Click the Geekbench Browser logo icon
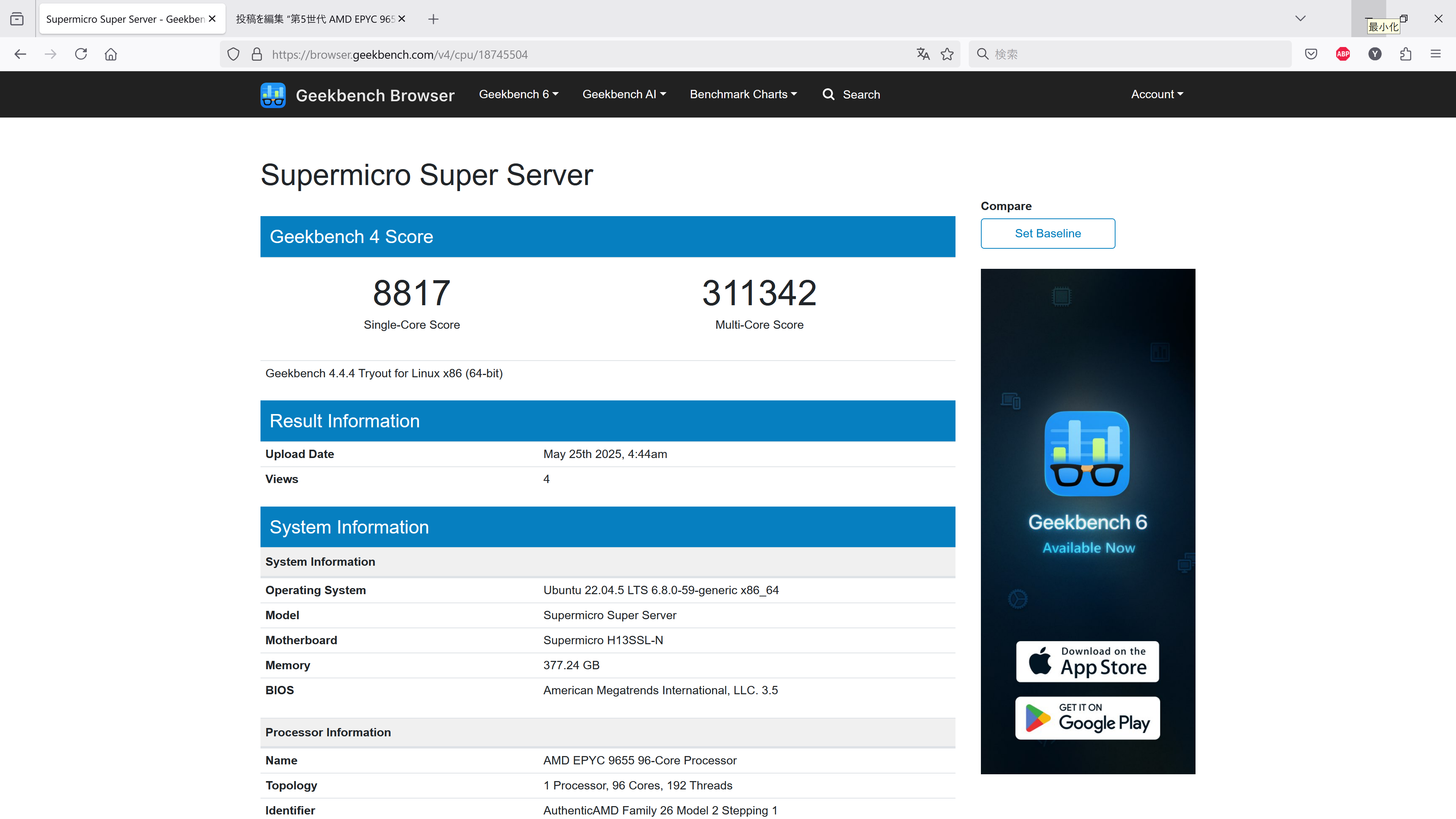1456x819 pixels. pyautogui.click(x=273, y=95)
